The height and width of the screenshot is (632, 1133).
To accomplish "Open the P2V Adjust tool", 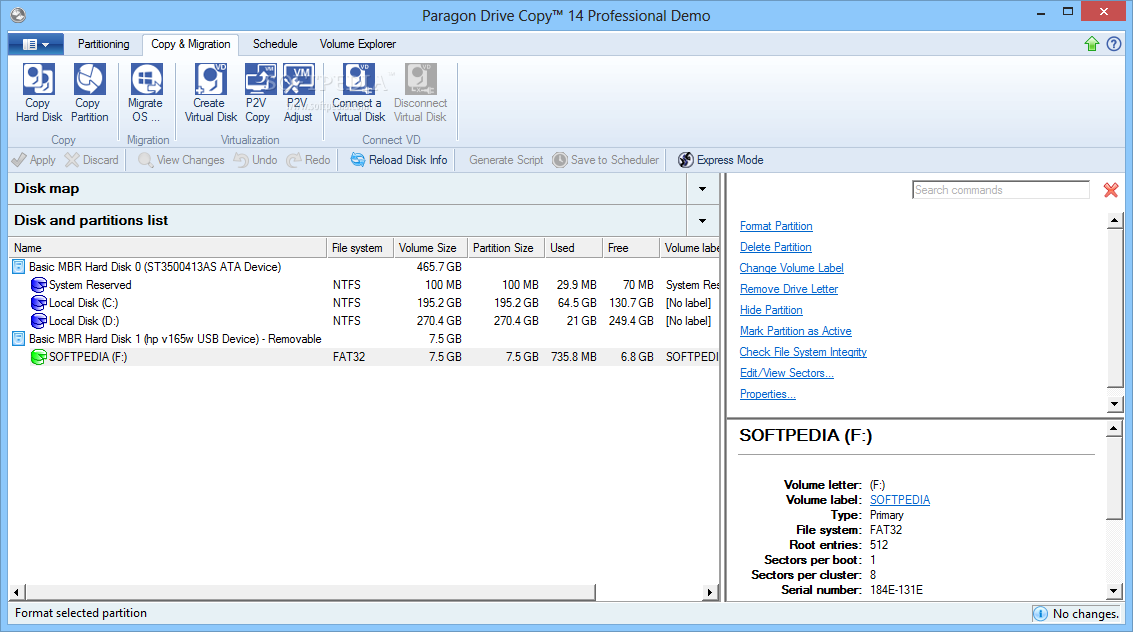I will [x=298, y=93].
